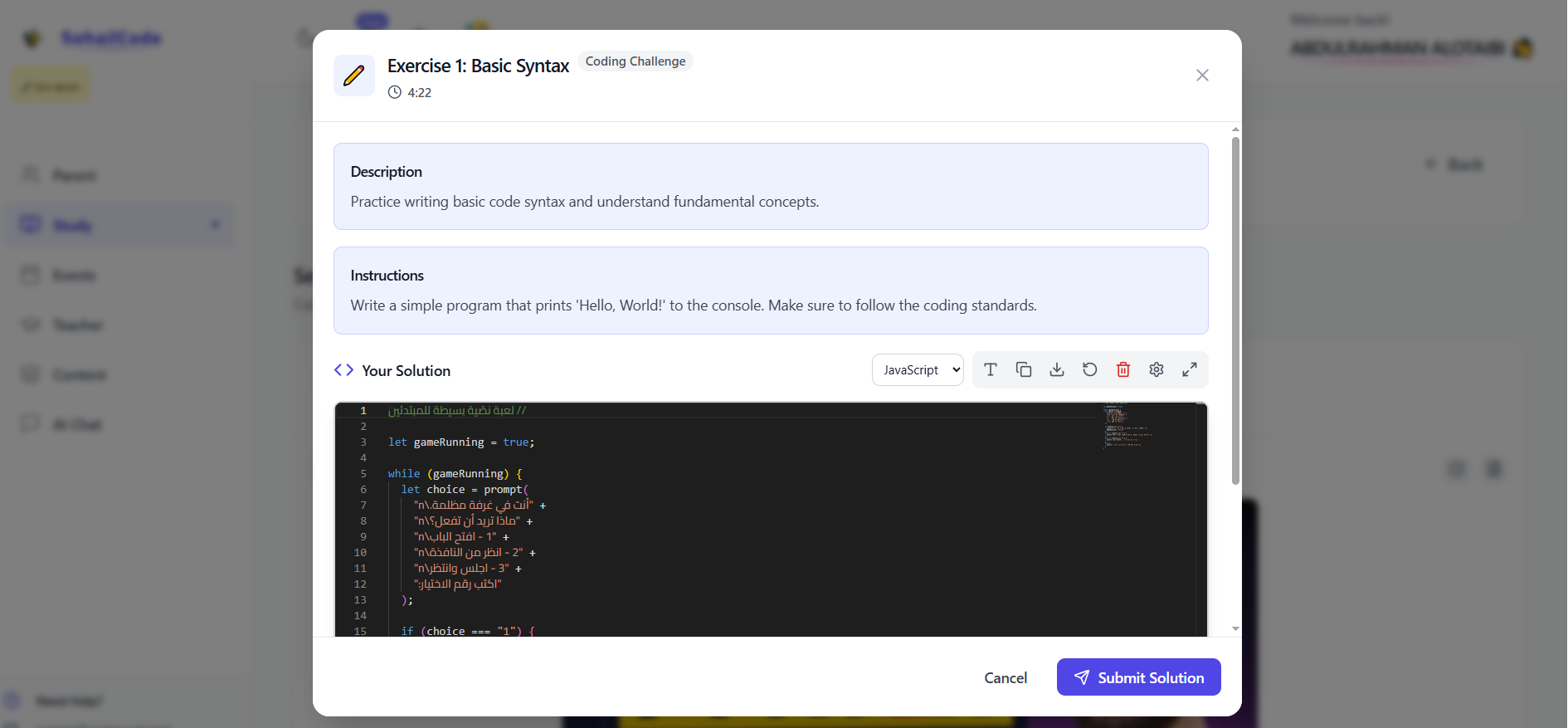This screenshot has height=728, width=1568.
Task: Cancel the exercise dialog
Action: click(1005, 678)
